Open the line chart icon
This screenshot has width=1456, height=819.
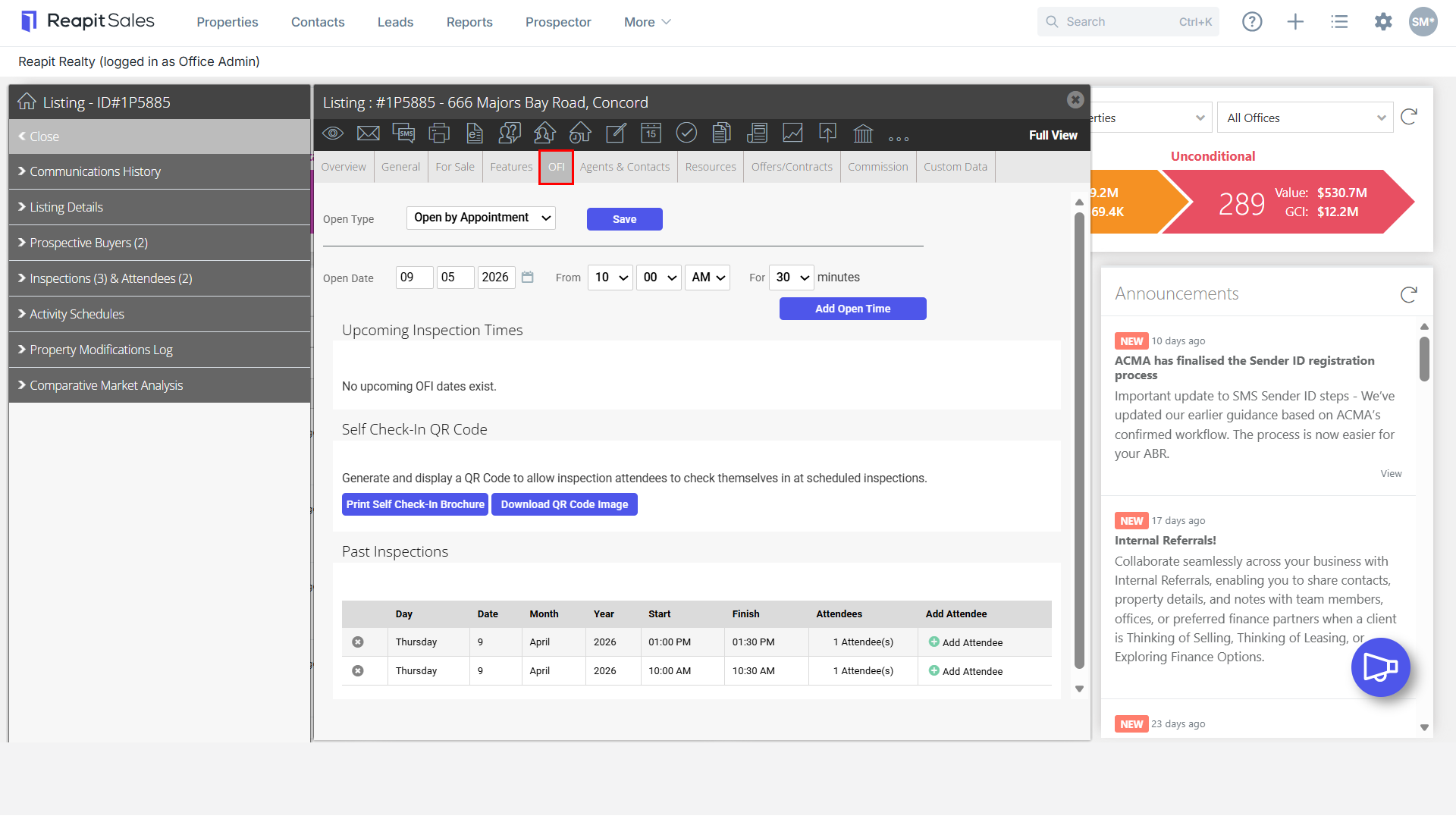click(792, 133)
